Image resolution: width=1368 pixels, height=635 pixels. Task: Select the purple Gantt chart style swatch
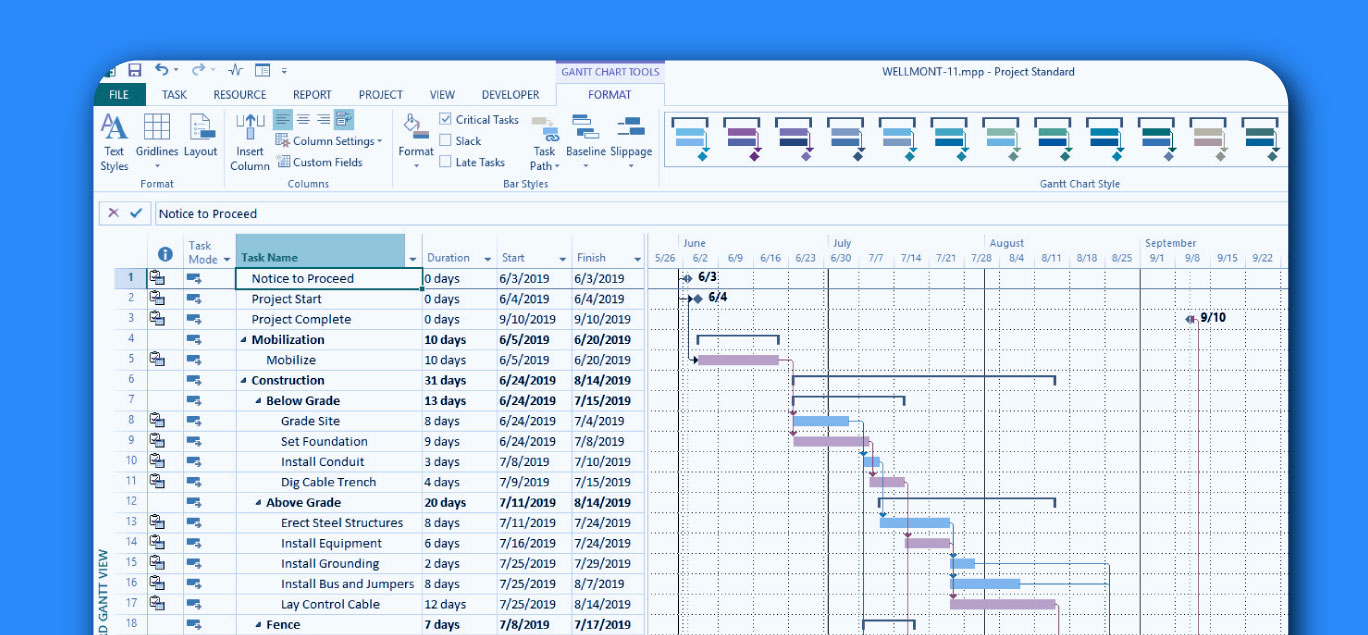[742, 139]
